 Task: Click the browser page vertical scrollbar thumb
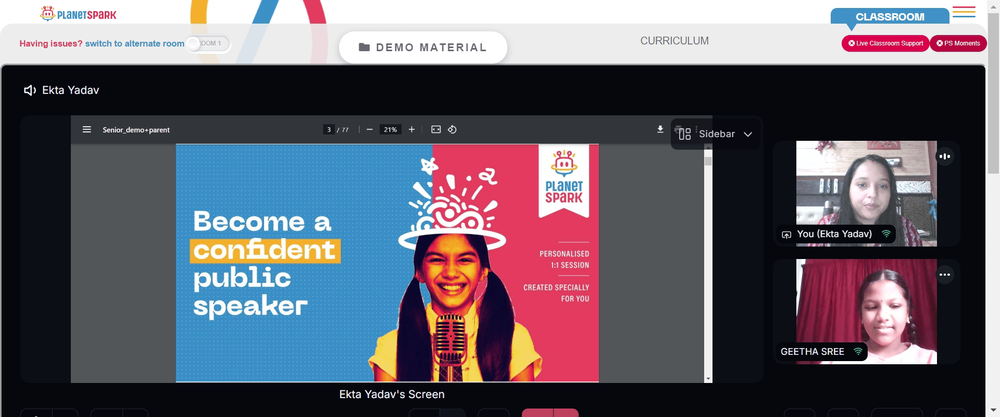point(994,92)
